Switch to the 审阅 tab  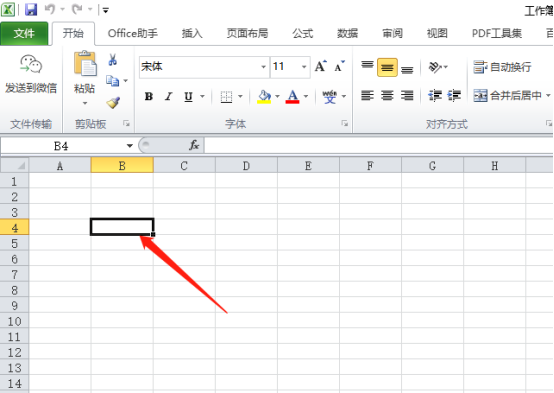tap(393, 34)
